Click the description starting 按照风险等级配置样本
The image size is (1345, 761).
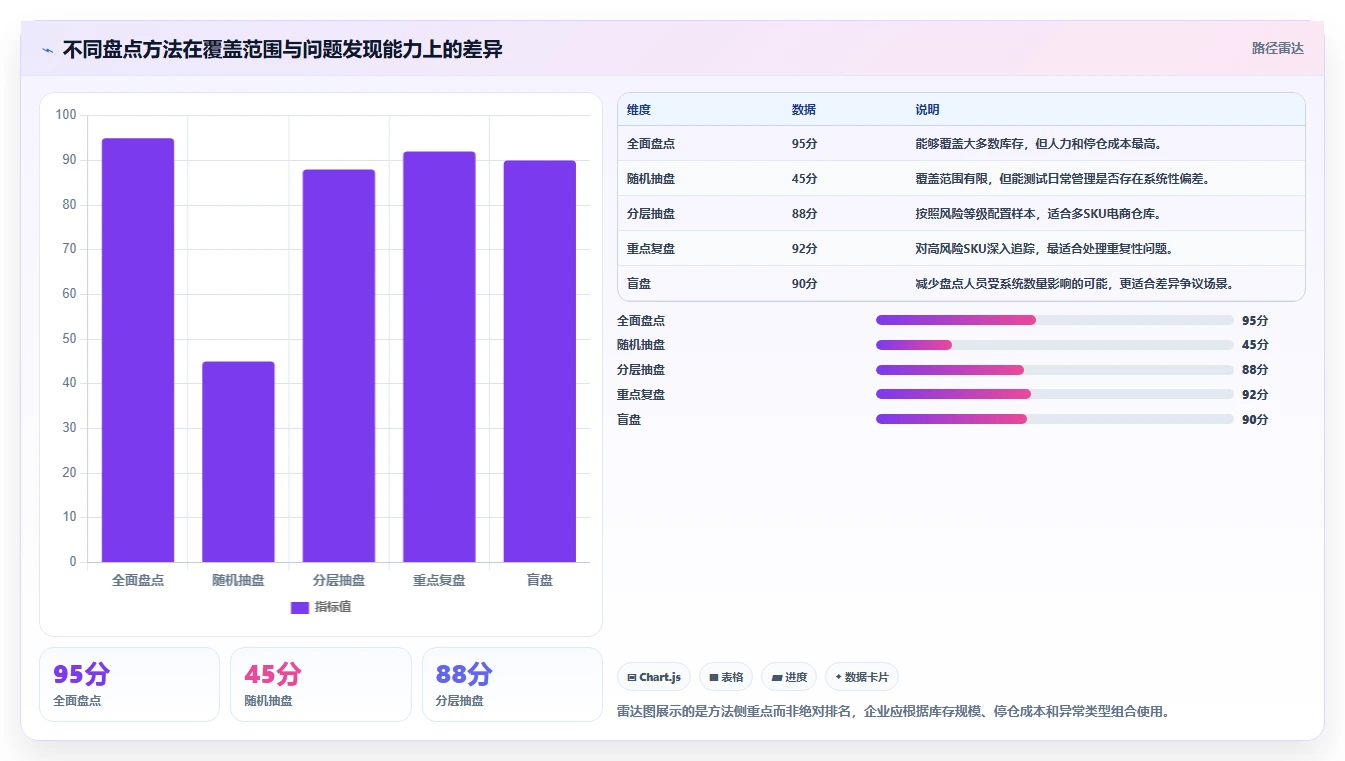(1038, 214)
